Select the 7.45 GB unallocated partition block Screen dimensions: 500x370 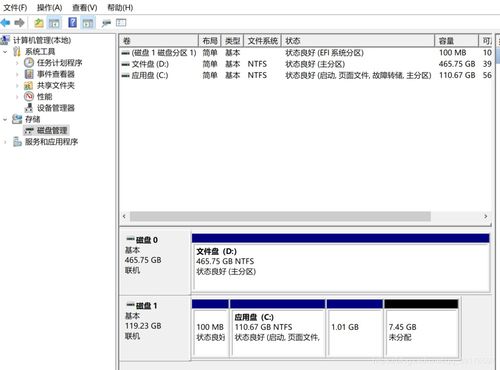point(421,328)
